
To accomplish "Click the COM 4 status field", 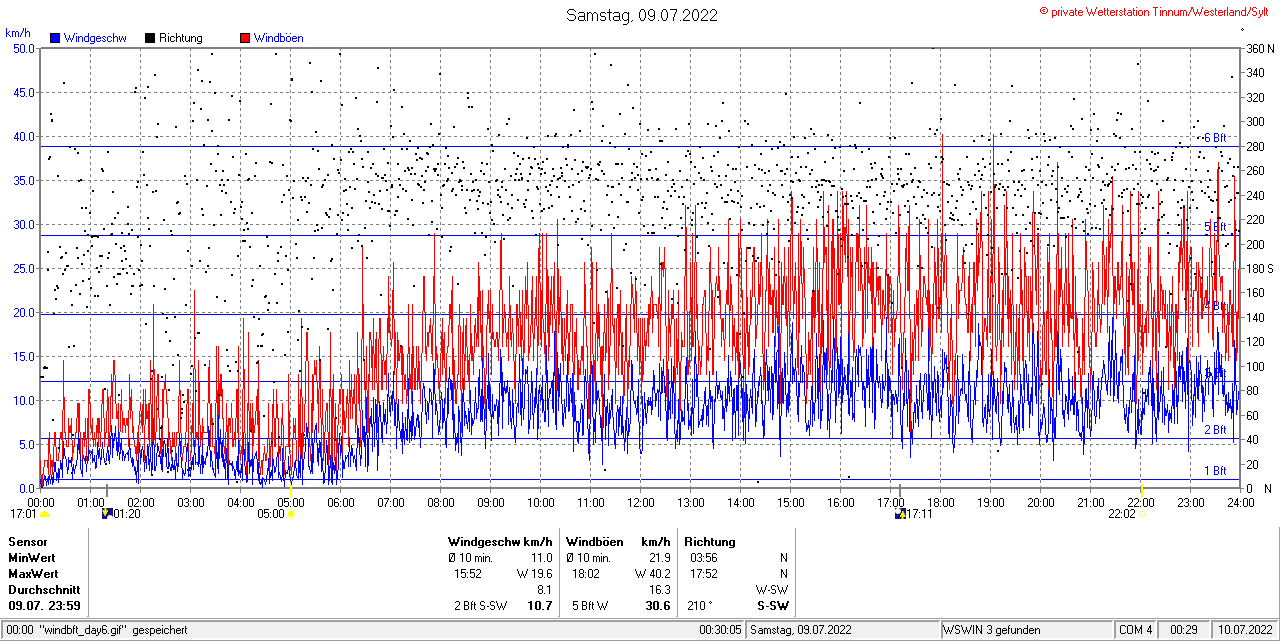I will (1136, 630).
